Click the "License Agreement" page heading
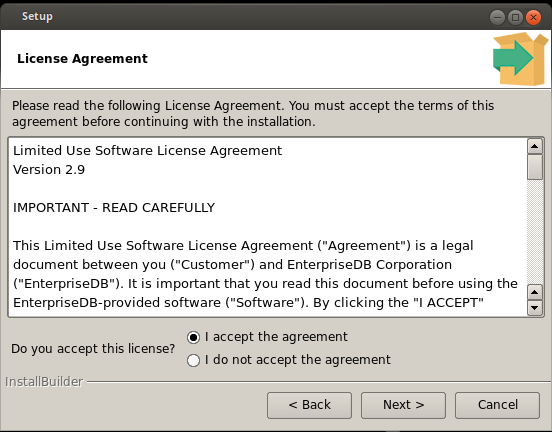This screenshot has width=552, height=432. pos(82,59)
